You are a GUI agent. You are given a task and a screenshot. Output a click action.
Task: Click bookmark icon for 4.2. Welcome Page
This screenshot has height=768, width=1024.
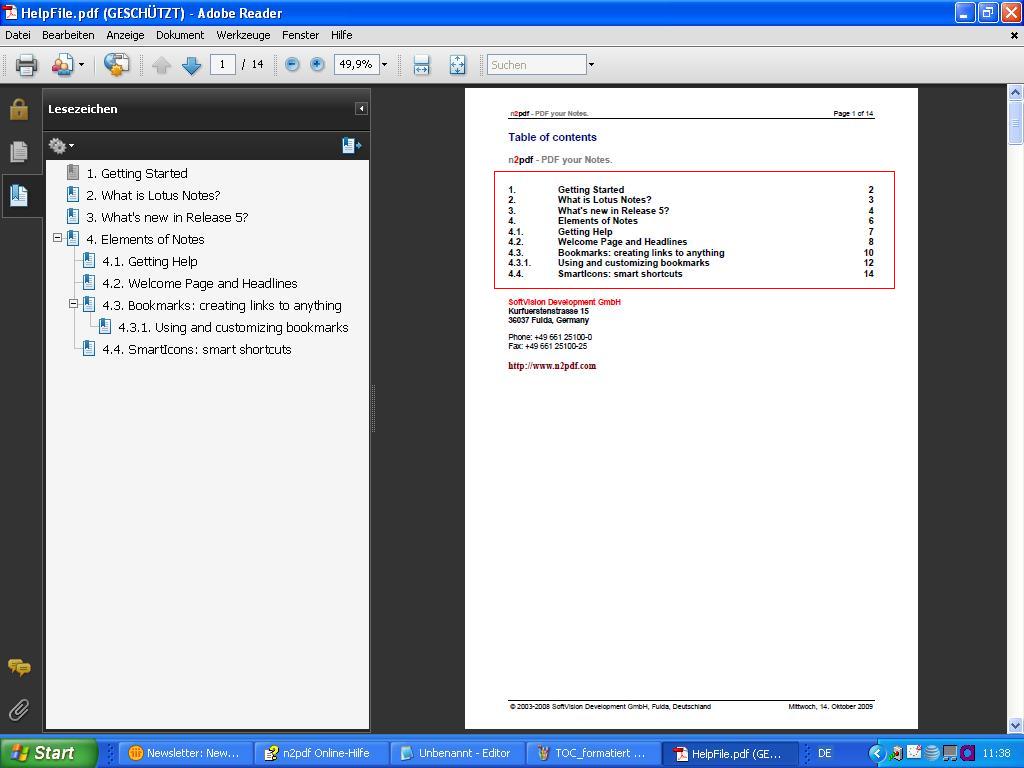(x=89, y=283)
